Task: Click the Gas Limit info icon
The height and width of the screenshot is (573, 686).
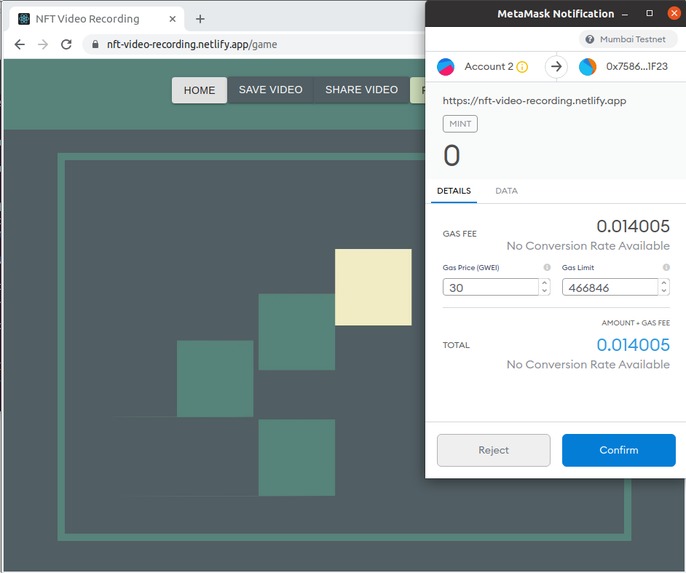Action: [666, 267]
